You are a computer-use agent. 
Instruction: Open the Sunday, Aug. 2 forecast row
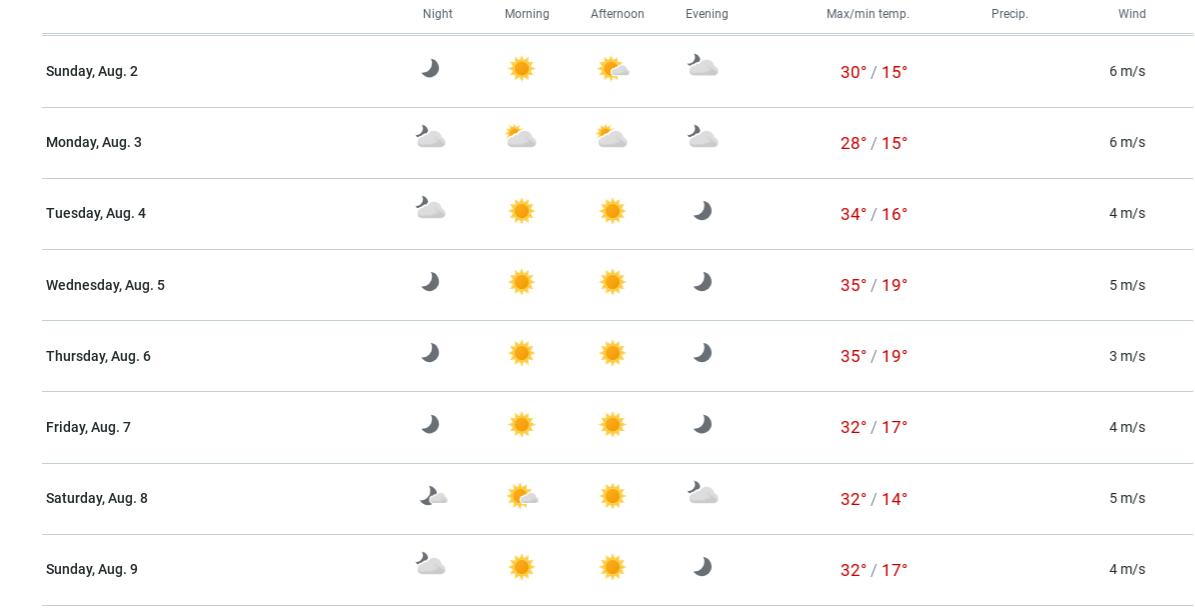[x=617, y=72]
